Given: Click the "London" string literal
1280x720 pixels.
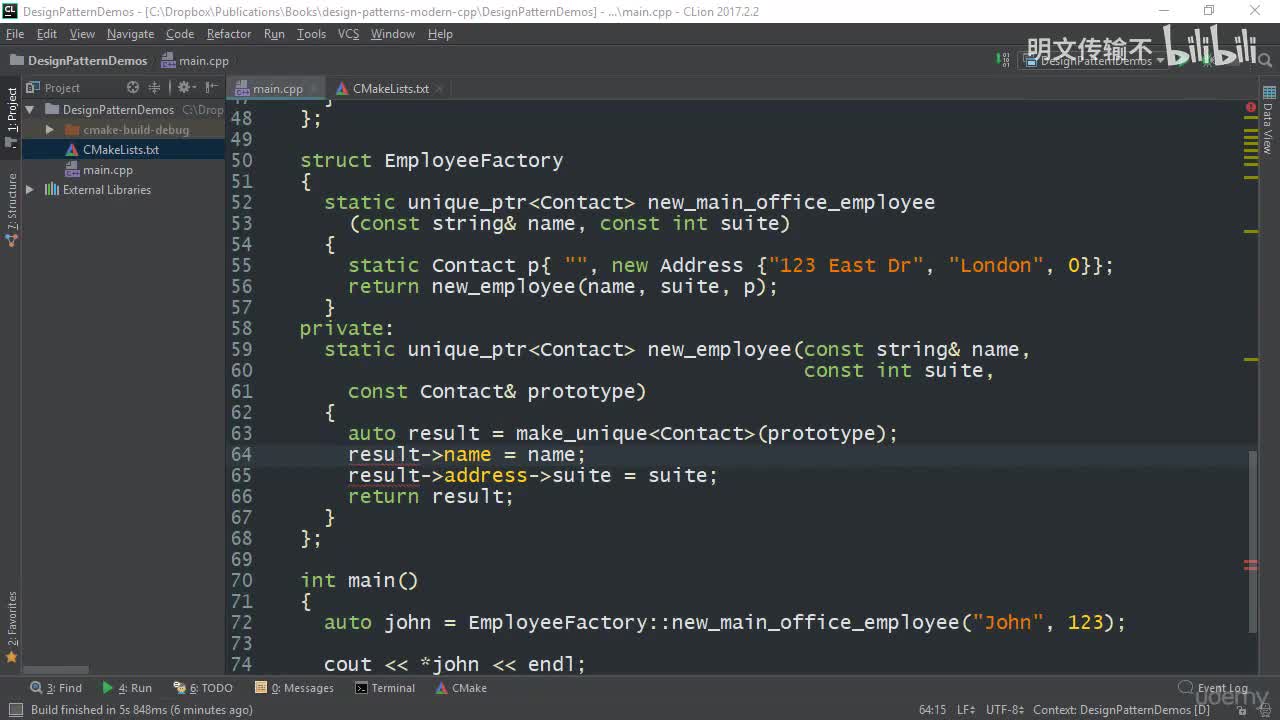Looking at the screenshot, I should point(996,266).
